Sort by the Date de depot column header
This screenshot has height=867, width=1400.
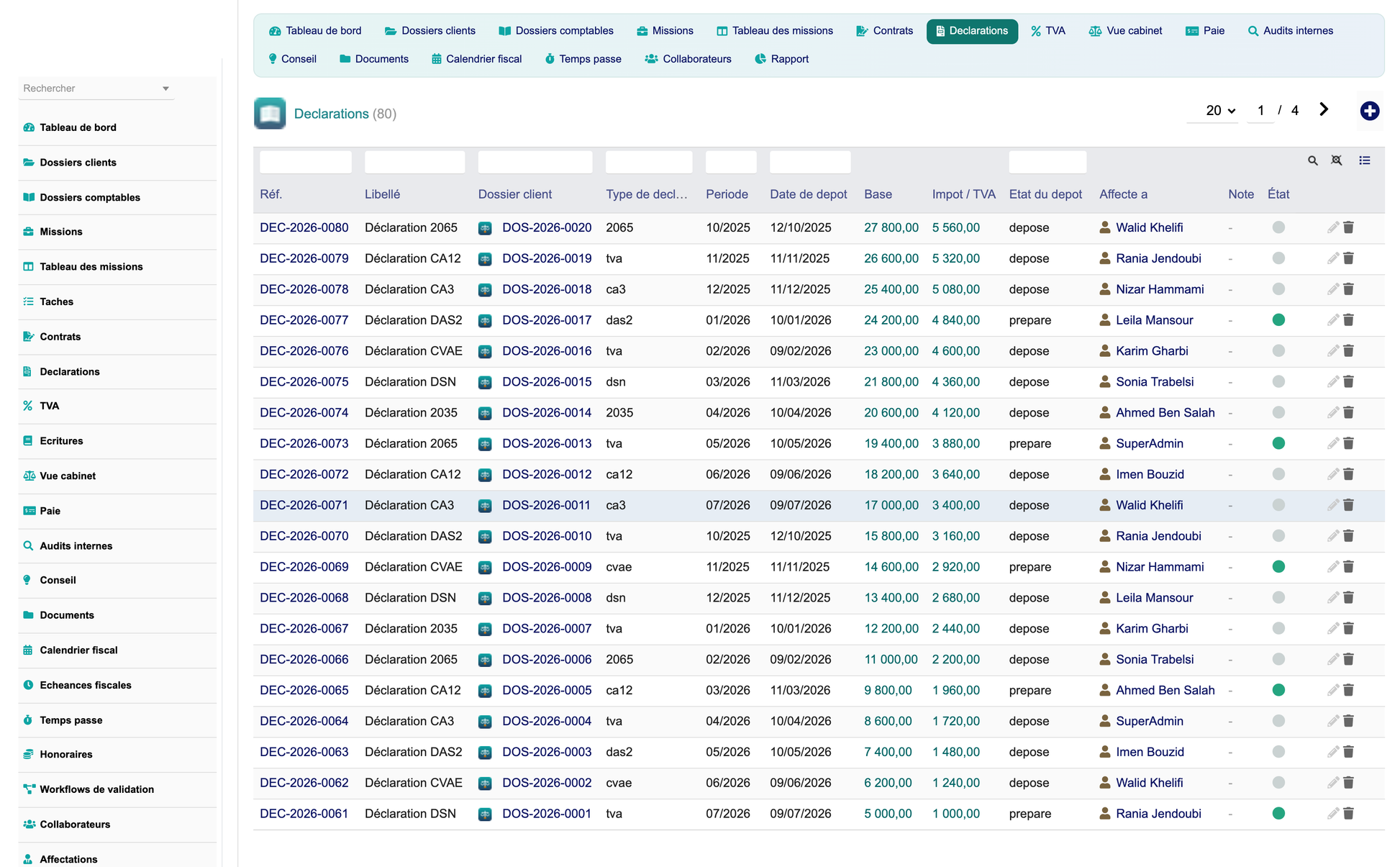point(809,194)
